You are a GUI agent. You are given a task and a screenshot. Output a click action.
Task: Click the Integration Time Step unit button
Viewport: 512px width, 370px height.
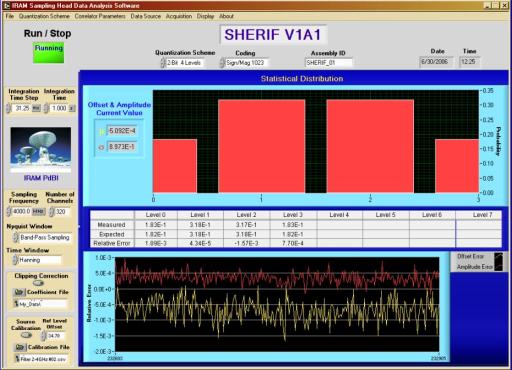(36, 108)
